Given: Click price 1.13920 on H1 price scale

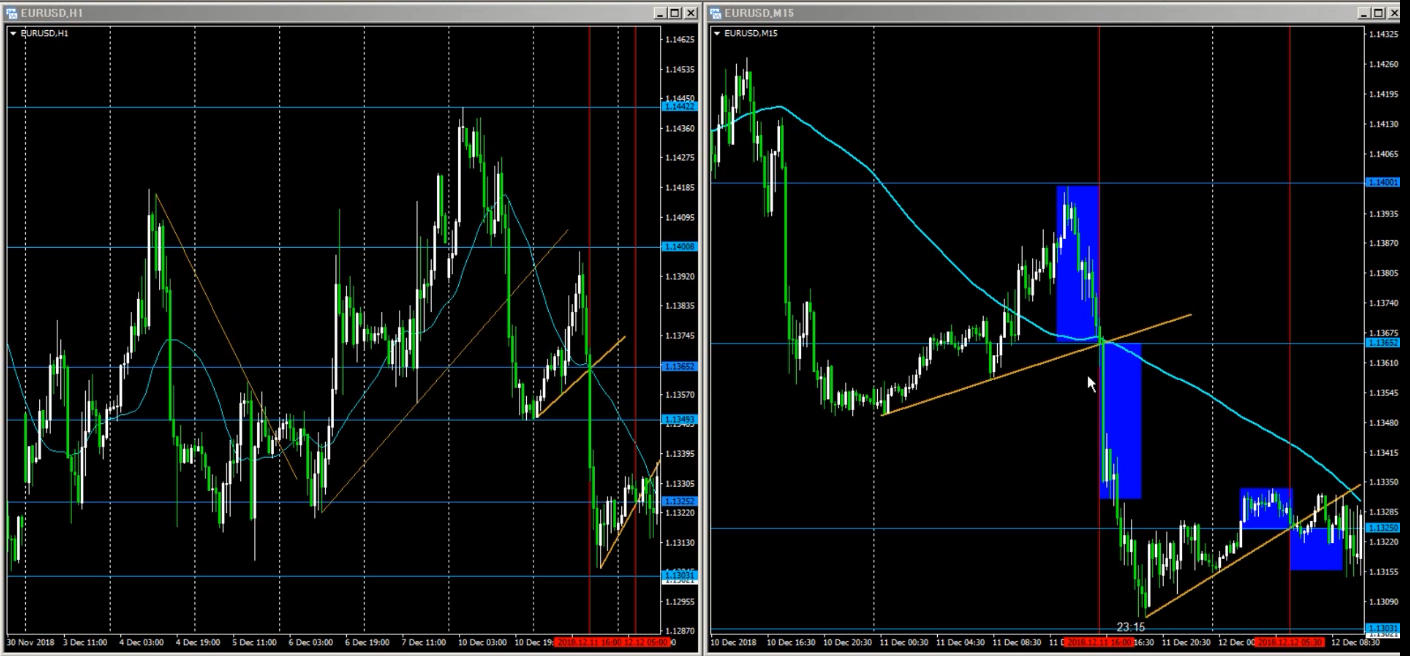Looking at the screenshot, I should pos(680,276).
